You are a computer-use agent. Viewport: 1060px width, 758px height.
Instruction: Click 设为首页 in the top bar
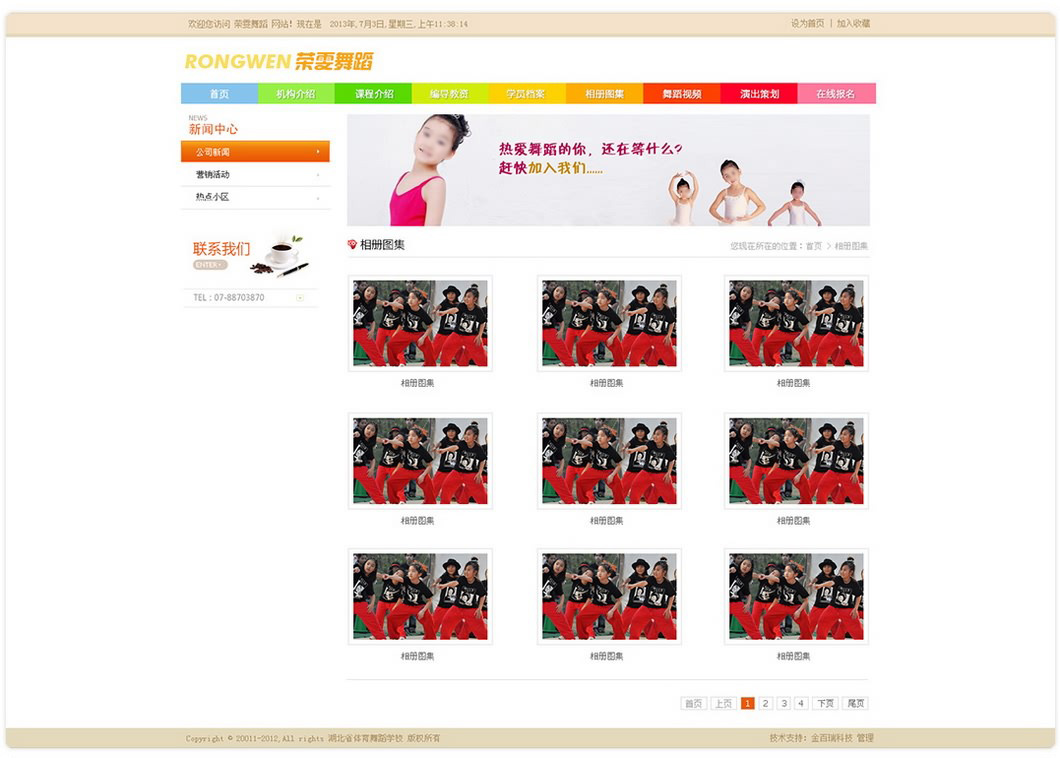(x=807, y=24)
